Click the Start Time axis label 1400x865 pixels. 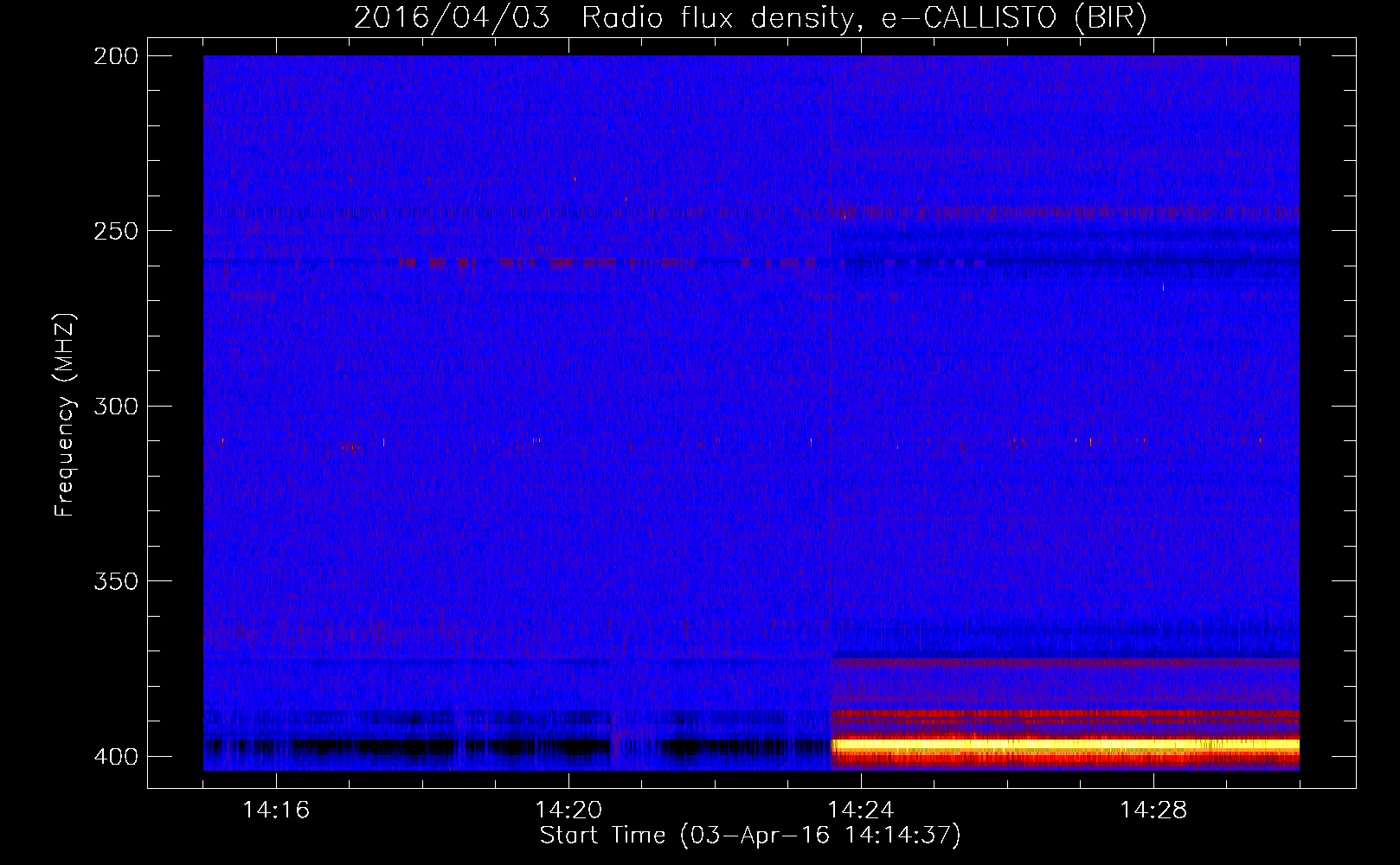pos(750,836)
